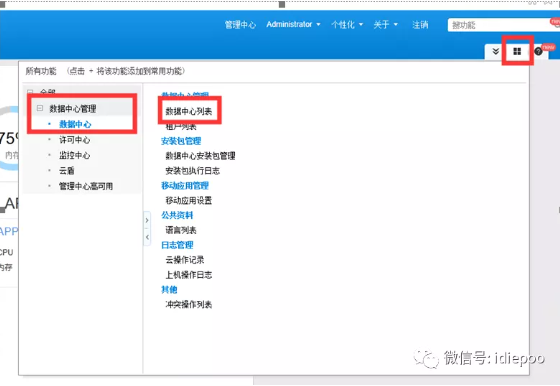Viewport: 560px width, 386px height.
Task: Click the double chevron collapse icon
Action: (x=495, y=51)
